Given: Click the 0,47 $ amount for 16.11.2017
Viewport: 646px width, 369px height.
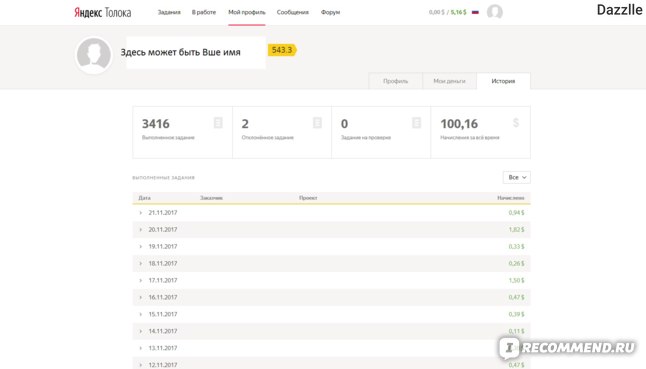Looking at the screenshot, I should (x=516, y=297).
